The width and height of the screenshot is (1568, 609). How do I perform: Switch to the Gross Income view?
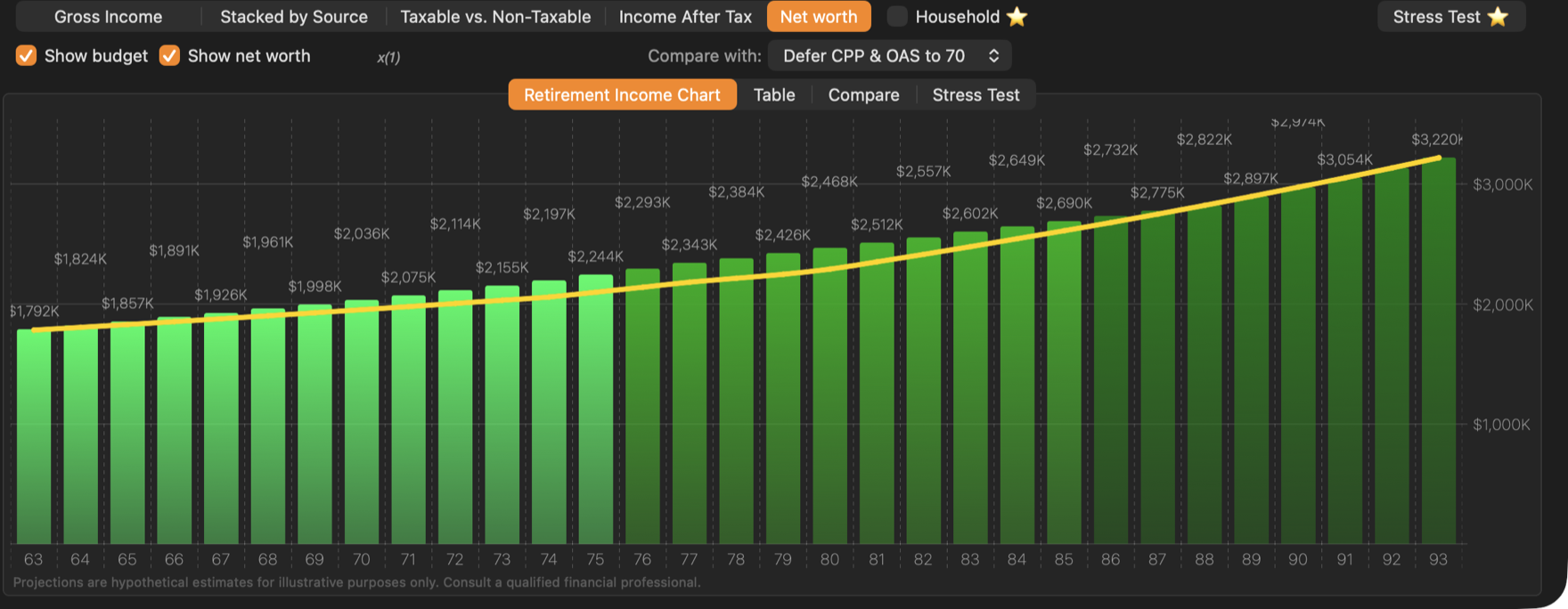108,17
